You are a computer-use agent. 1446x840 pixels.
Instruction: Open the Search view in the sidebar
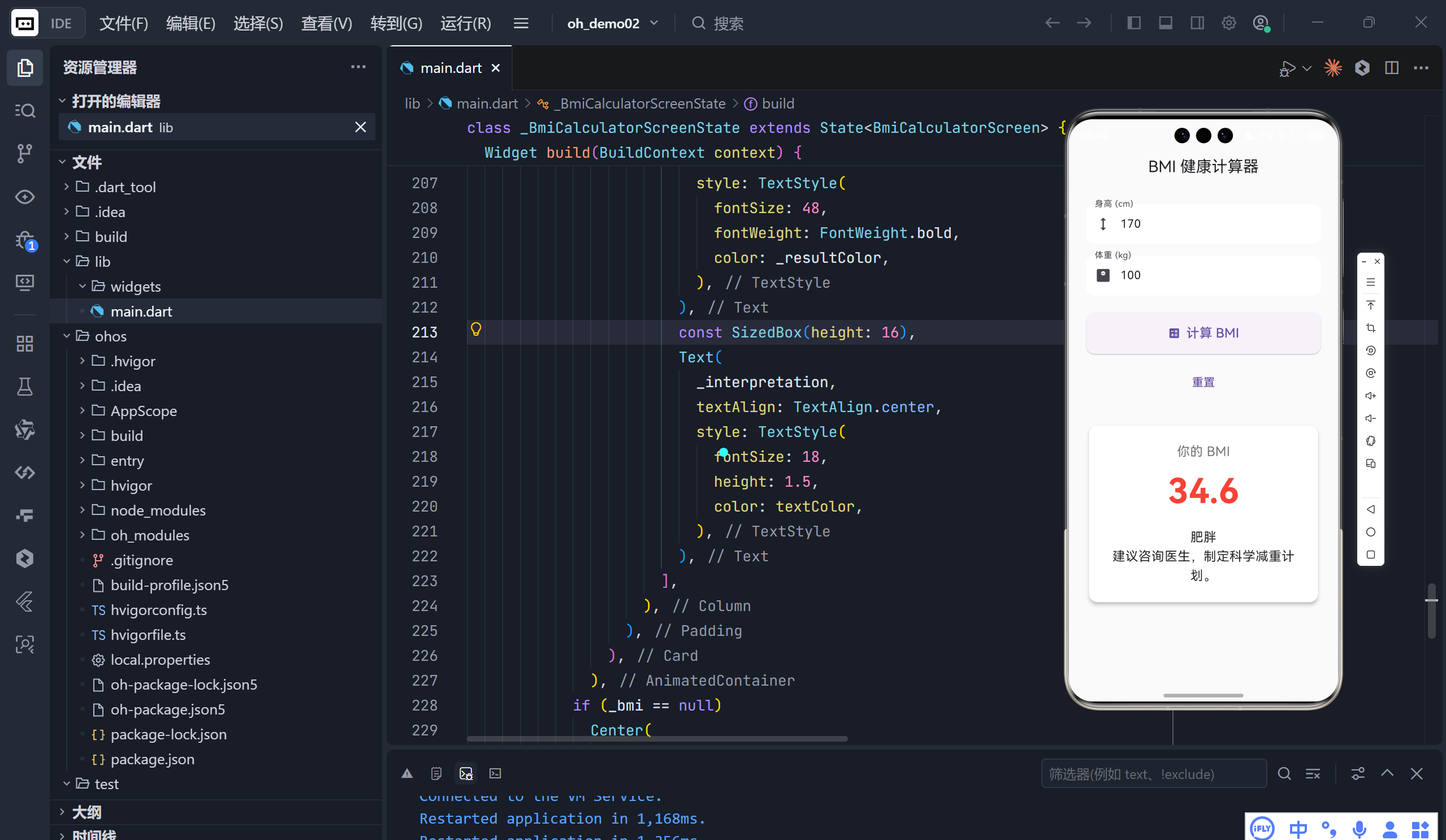click(x=25, y=110)
